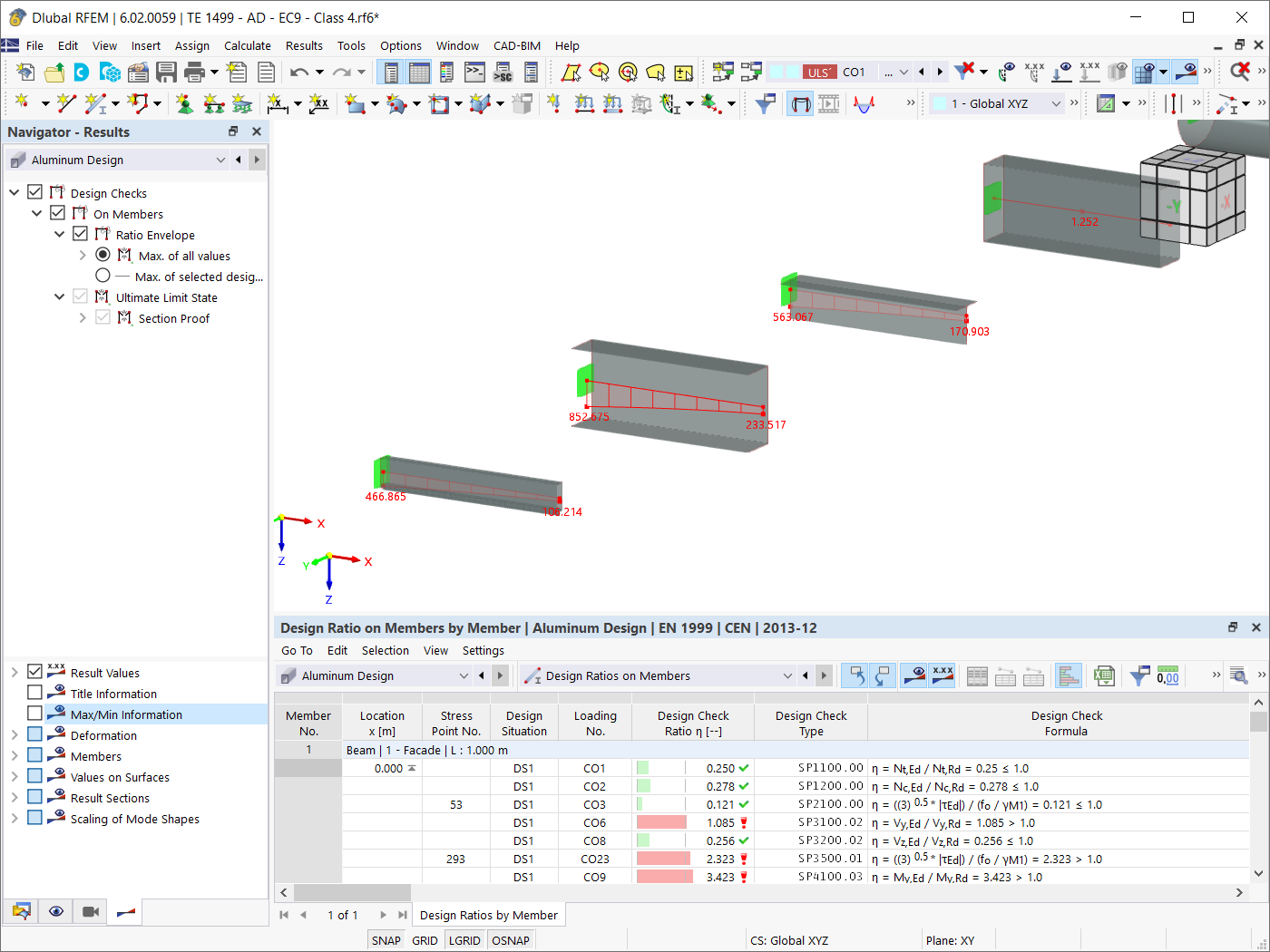The width and height of the screenshot is (1270, 952).
Task: Open the Assign menu
Action: coord(192,45)
